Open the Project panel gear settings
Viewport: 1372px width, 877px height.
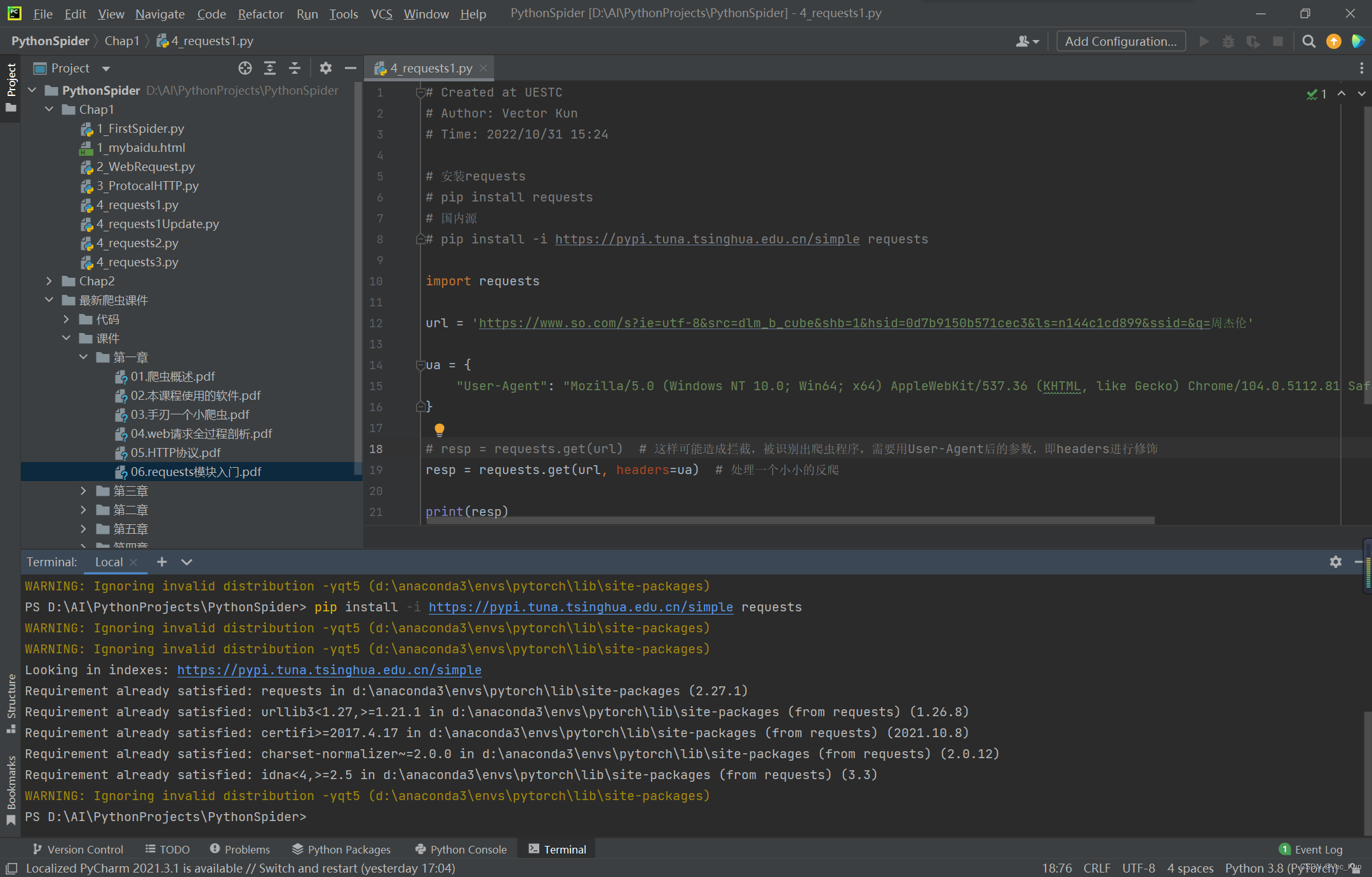326,68
